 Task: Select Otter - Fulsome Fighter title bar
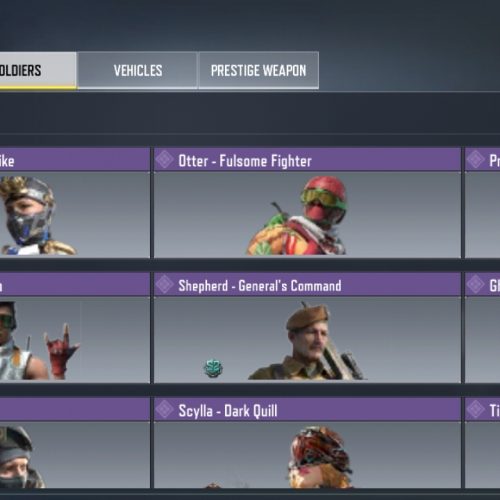coord(307,160)
